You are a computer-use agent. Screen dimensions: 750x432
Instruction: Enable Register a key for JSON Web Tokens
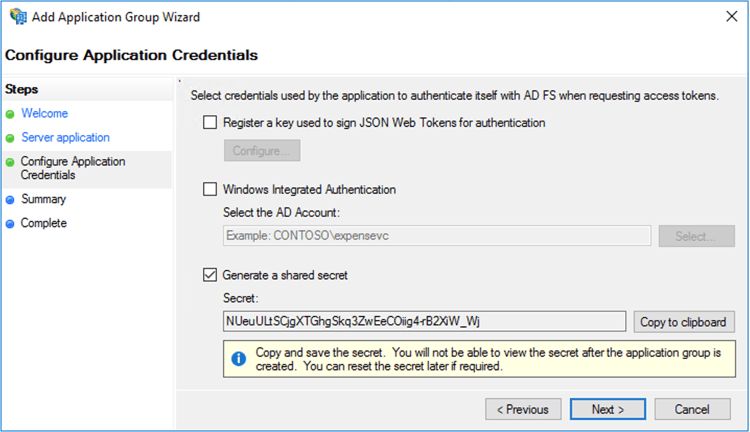[x=210, y=123]
